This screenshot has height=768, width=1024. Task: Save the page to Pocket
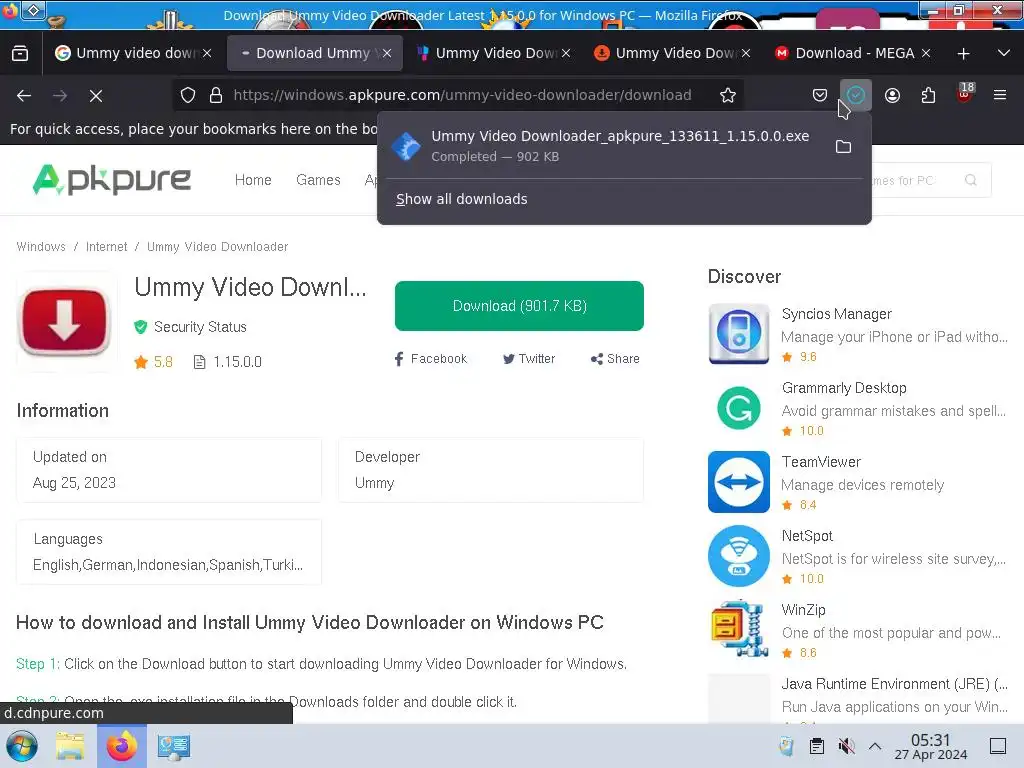point(820,95)
